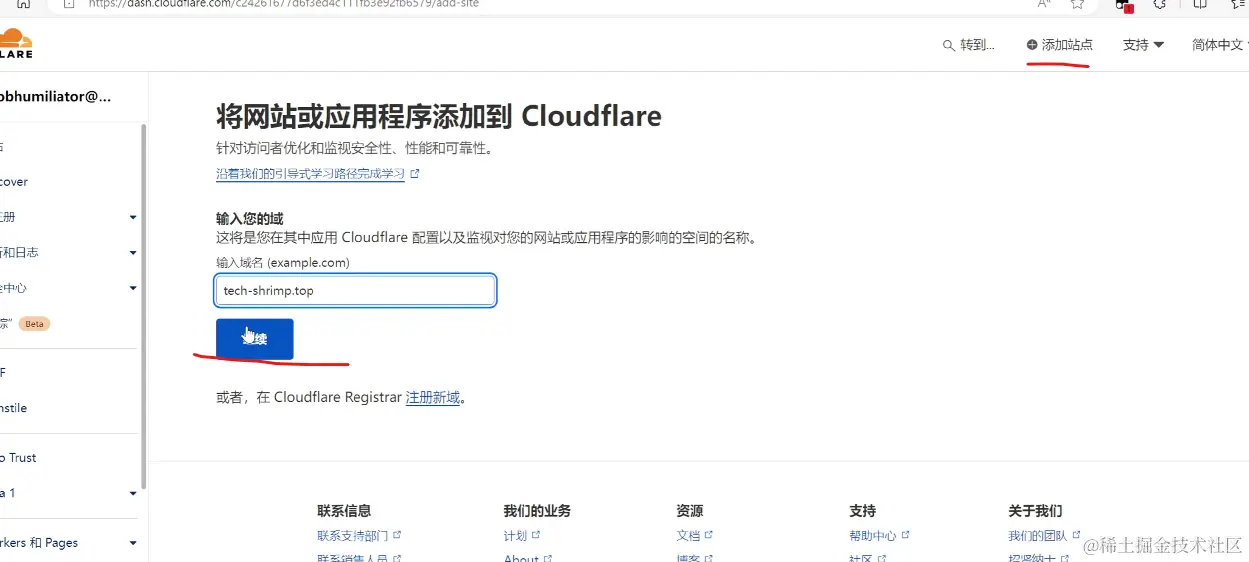Open 沿着我们的引导式学习路径完成学习 link
Viewport: 1249px width, 562px height.
click(x=311, y=174)
